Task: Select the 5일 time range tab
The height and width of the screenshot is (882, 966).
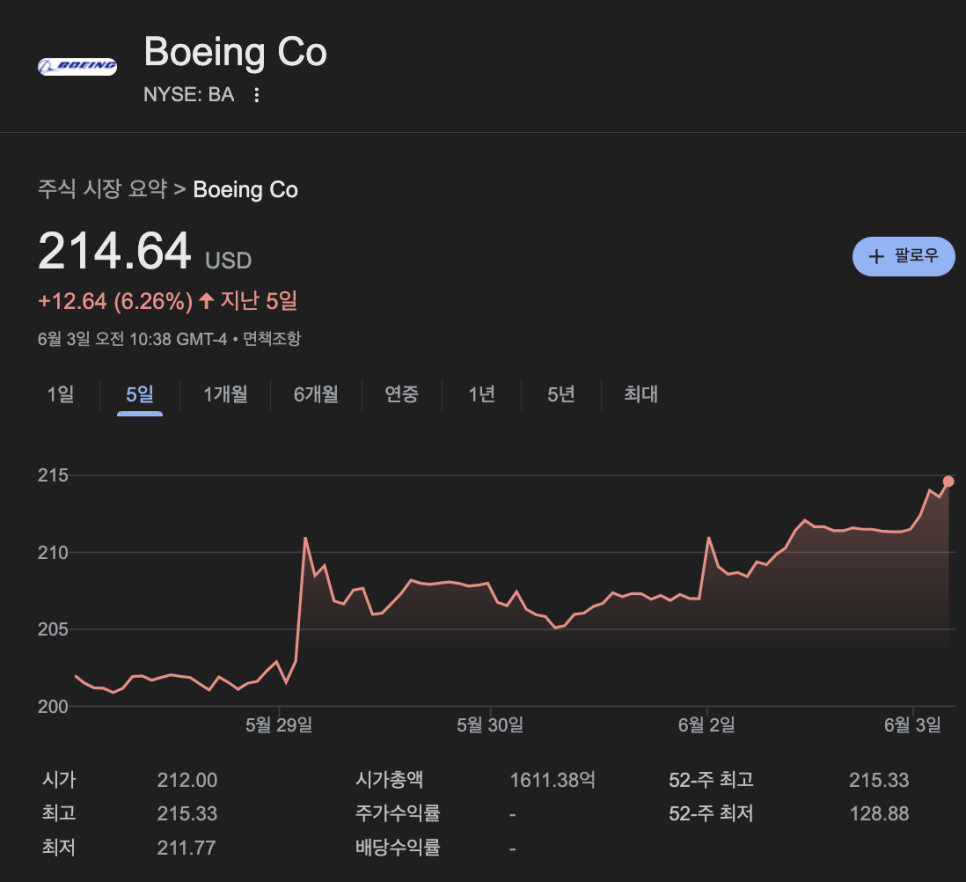Action: [140, 394]
